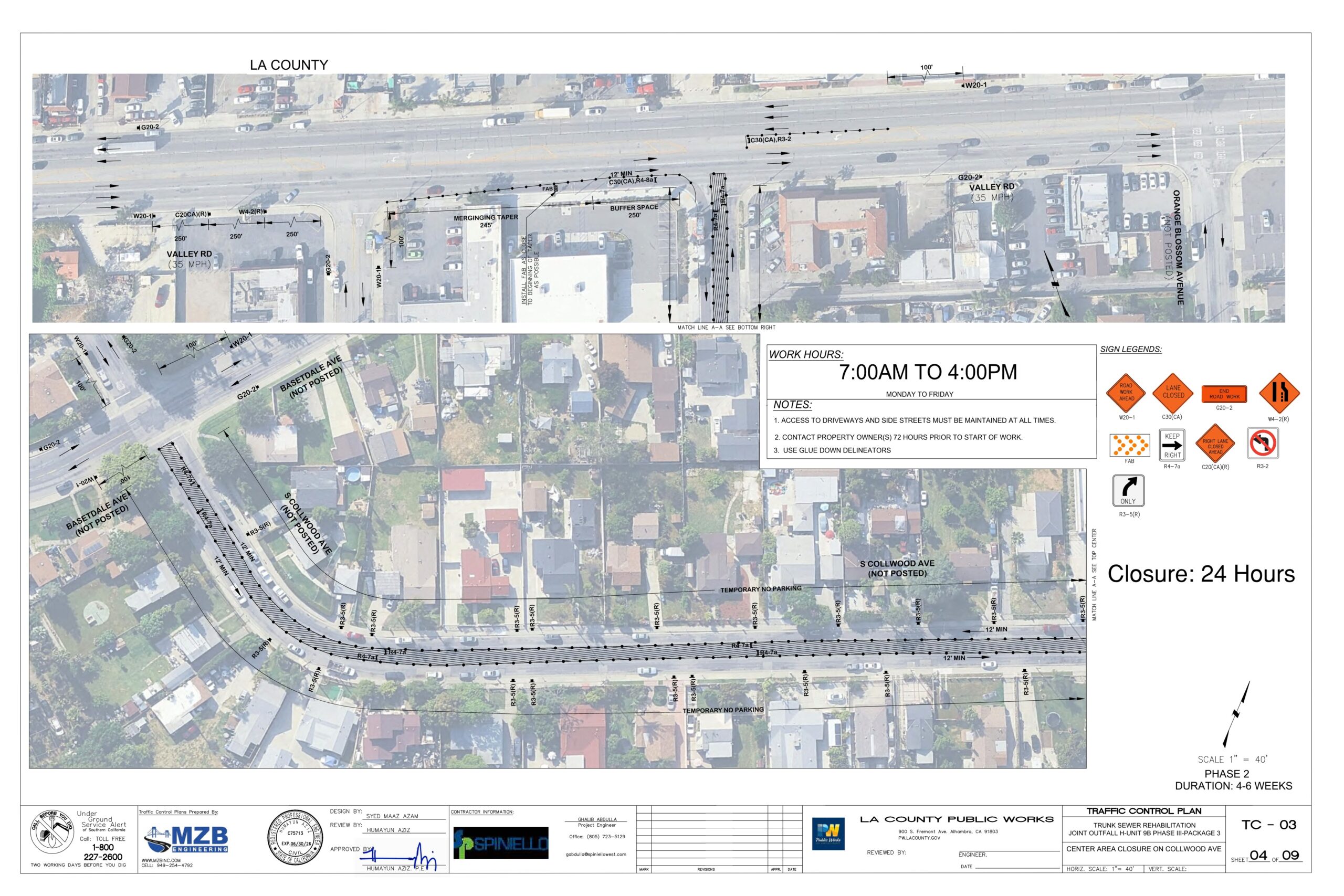Click the Sign Legends heading
Screen dimensions: 1344x896
click(x=1130, y=349)
